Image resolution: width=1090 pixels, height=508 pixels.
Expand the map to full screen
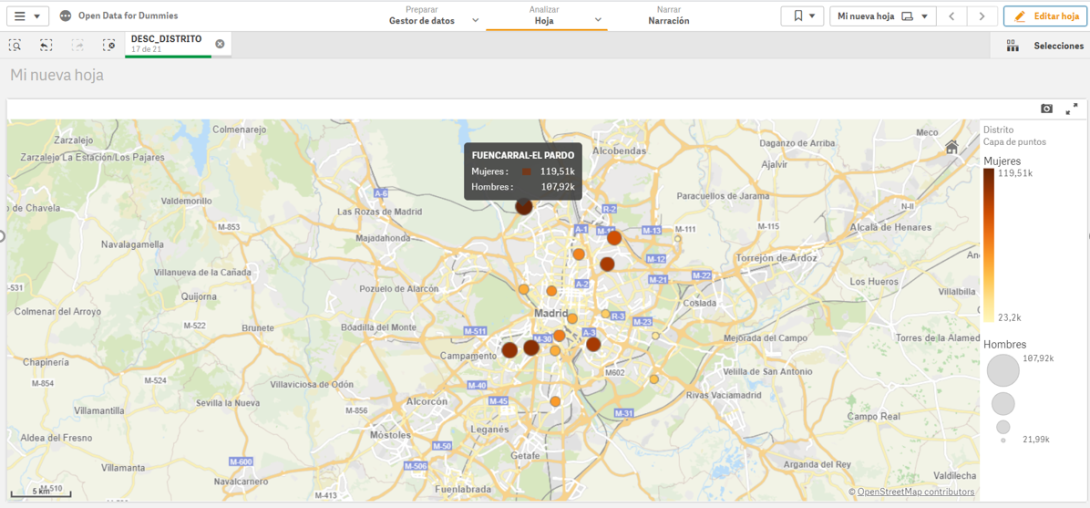(x=1072, y=108)
